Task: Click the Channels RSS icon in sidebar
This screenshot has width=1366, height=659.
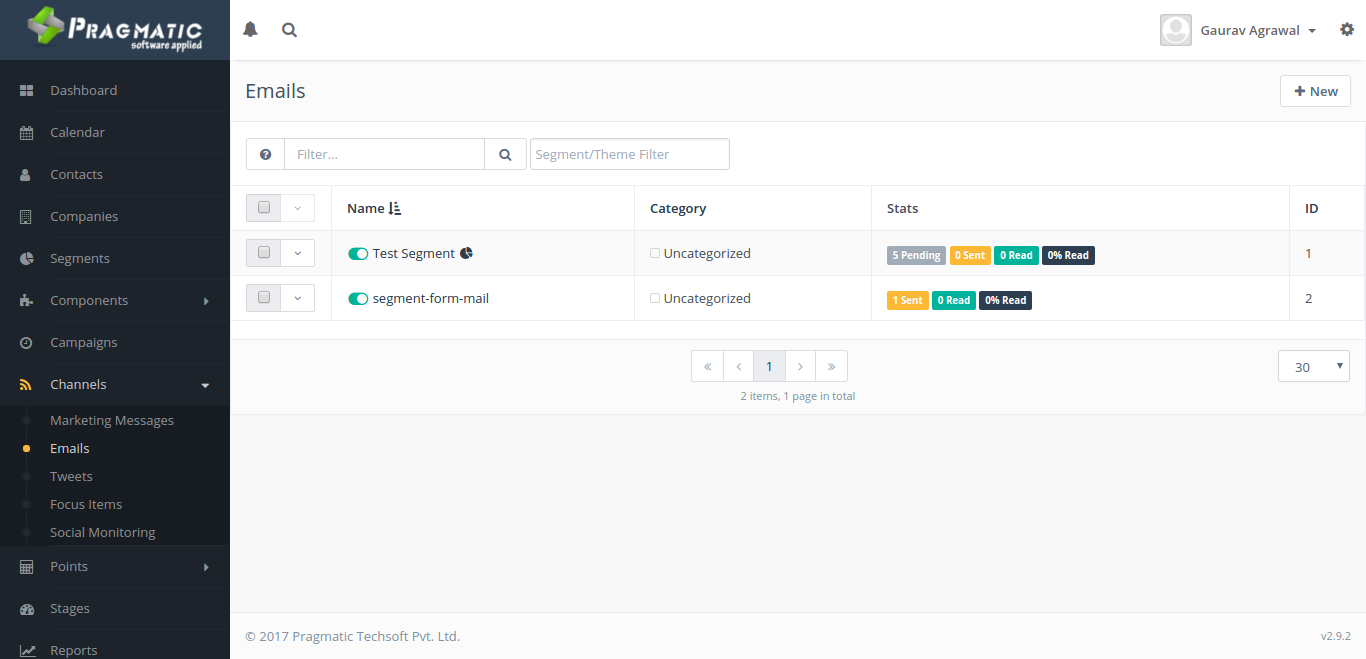Action: [x=27, y=384]
